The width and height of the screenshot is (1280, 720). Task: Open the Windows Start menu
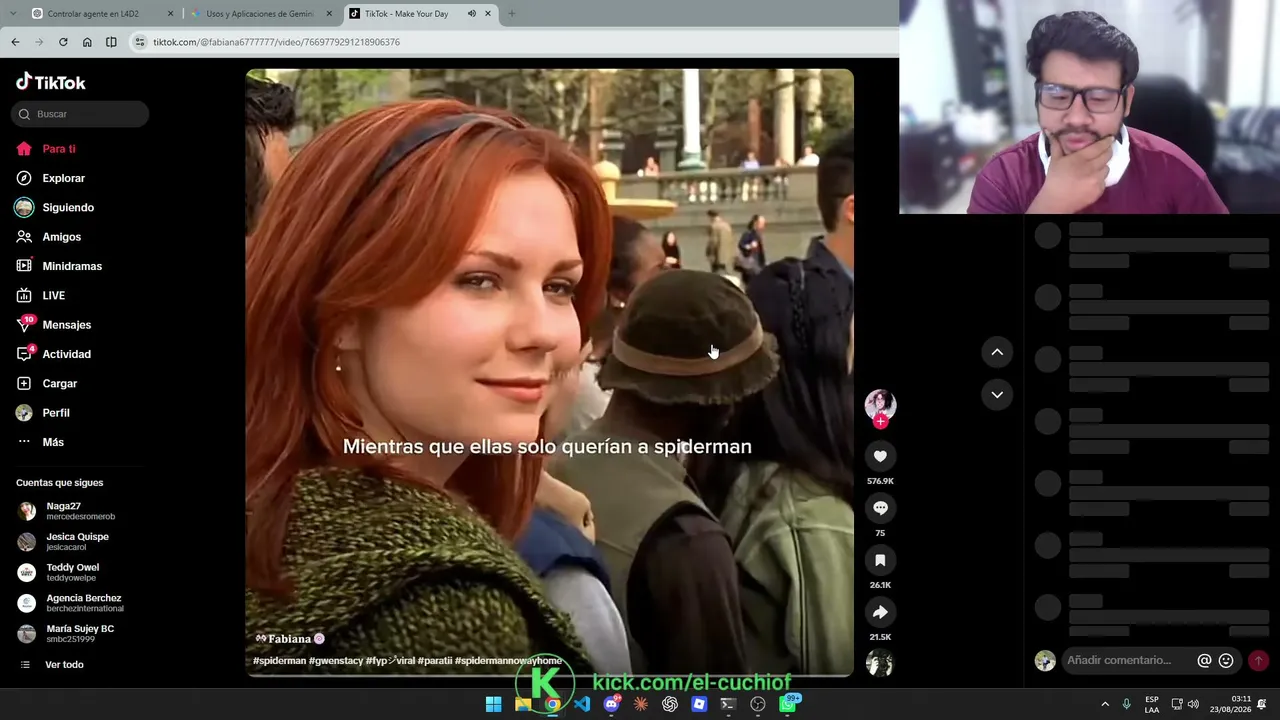coord(493,704)
